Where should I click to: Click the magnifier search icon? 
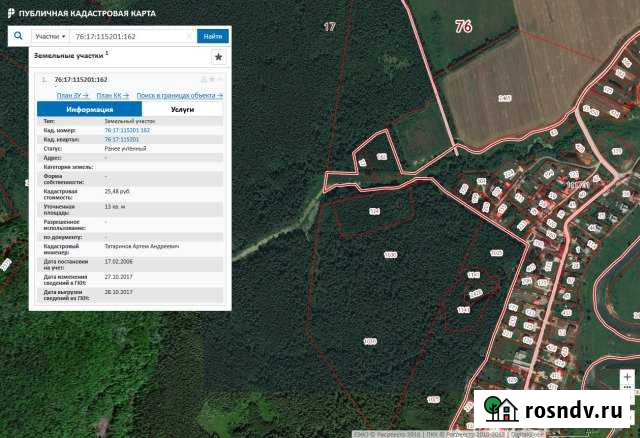18,35
